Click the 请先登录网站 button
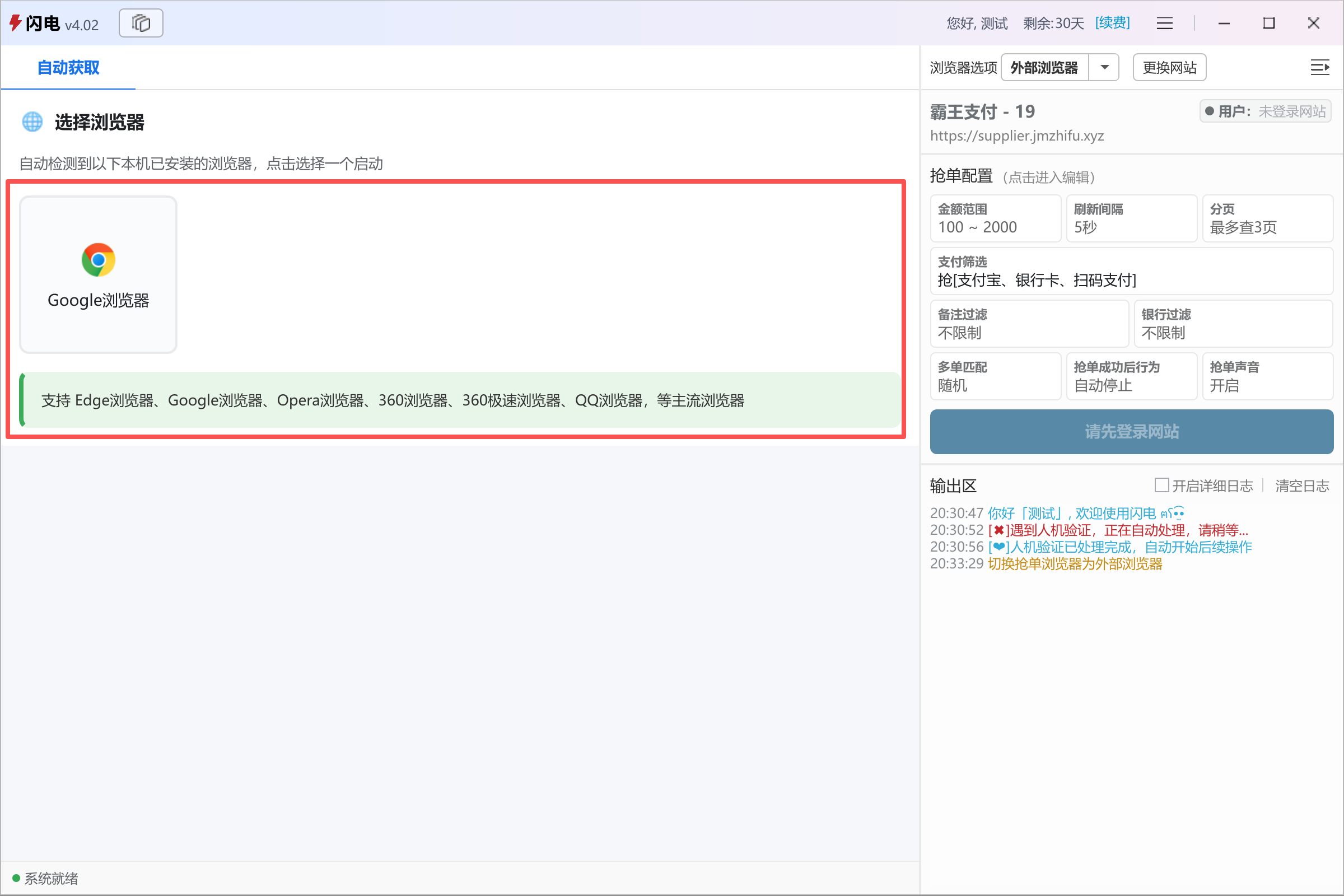Screen dimensions: 1344x896 click(x=1131, y=432)
